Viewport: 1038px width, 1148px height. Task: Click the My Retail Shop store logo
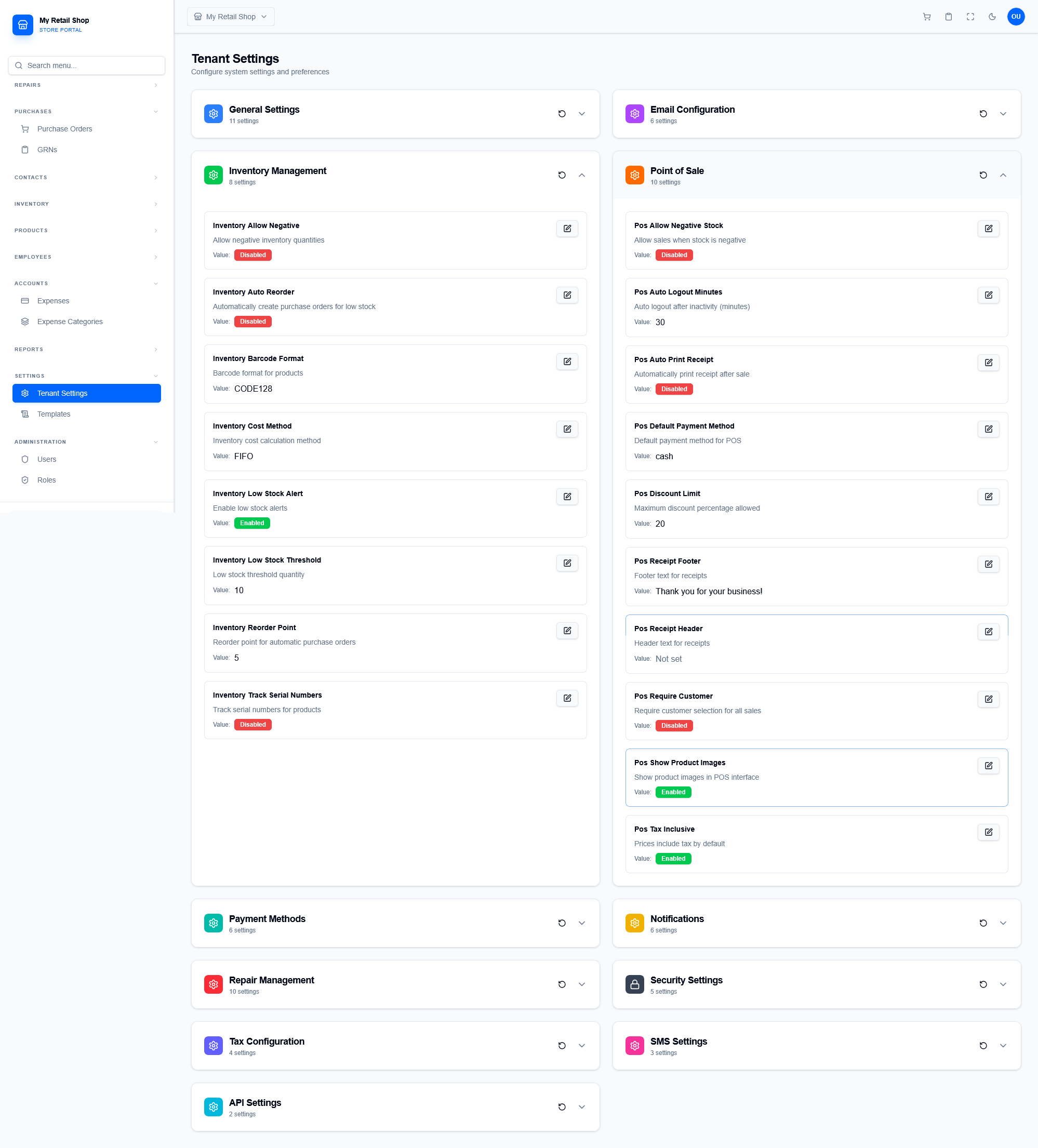point(23,25)
